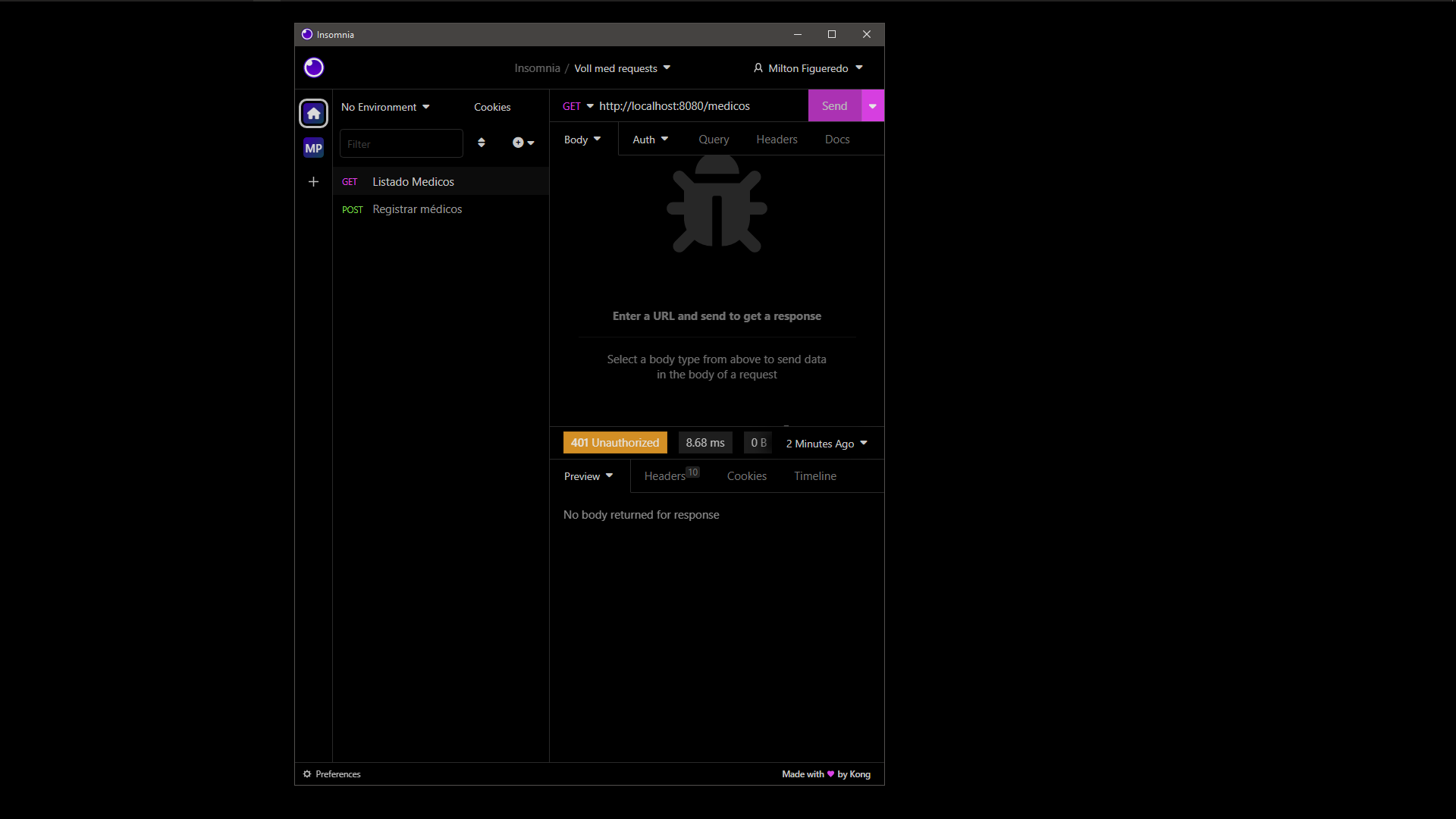This screenshot has width=1456, height=819.
Task: Select the MP workspace icon
Action: 313,148
